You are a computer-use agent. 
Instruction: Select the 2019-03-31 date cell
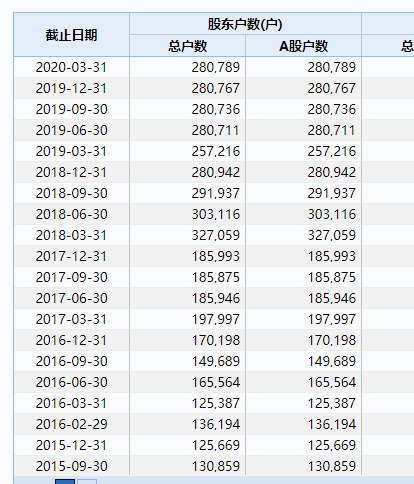click(x=71, y=151)
